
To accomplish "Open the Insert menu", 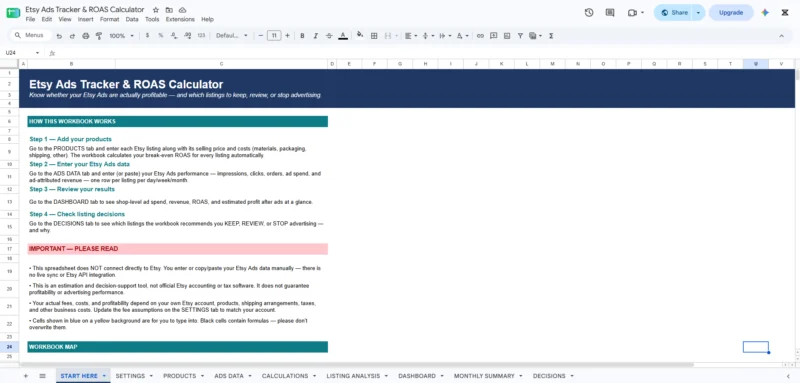I will [86, 19].
